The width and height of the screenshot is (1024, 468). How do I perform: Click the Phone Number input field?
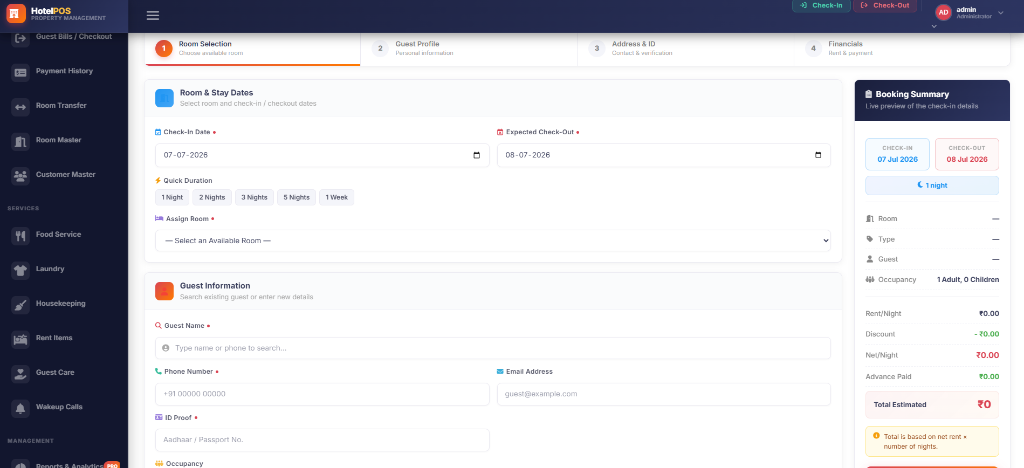pyautogui.click(x=322, y=394)
